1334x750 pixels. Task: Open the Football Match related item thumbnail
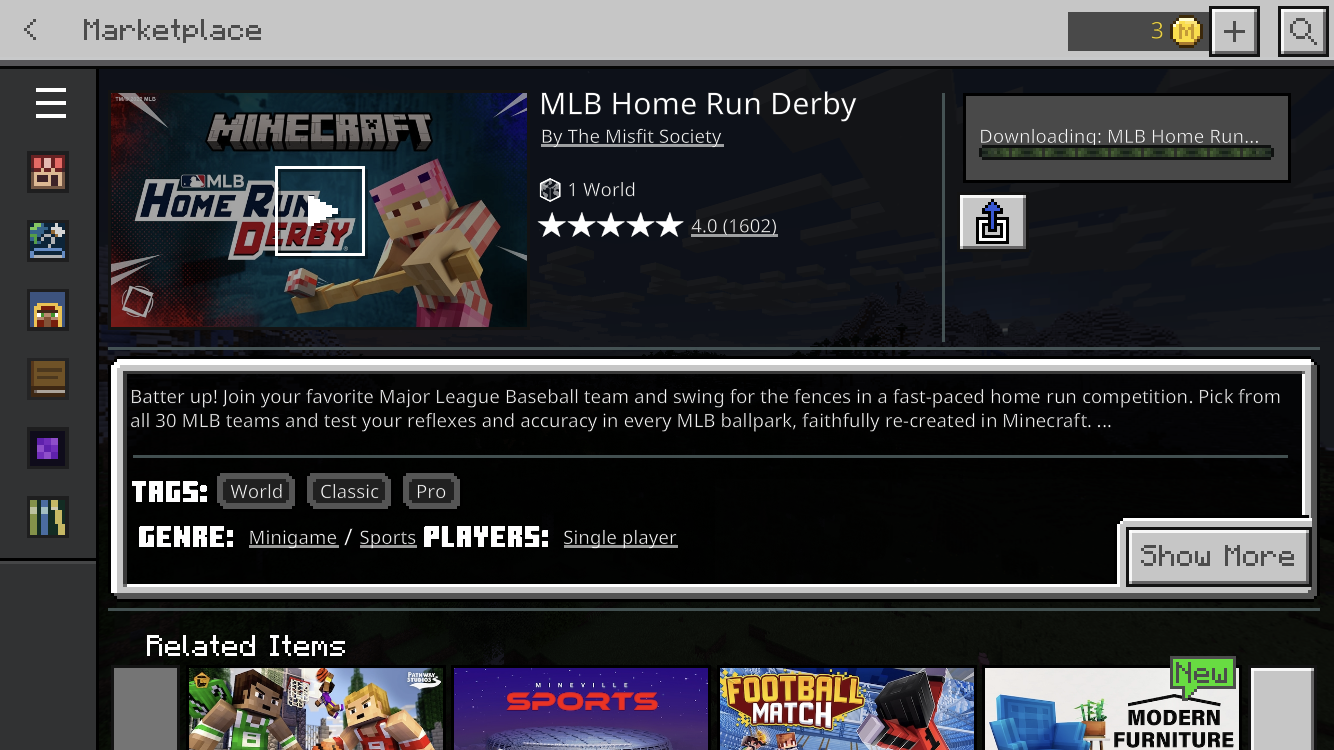tap(847, 709)
